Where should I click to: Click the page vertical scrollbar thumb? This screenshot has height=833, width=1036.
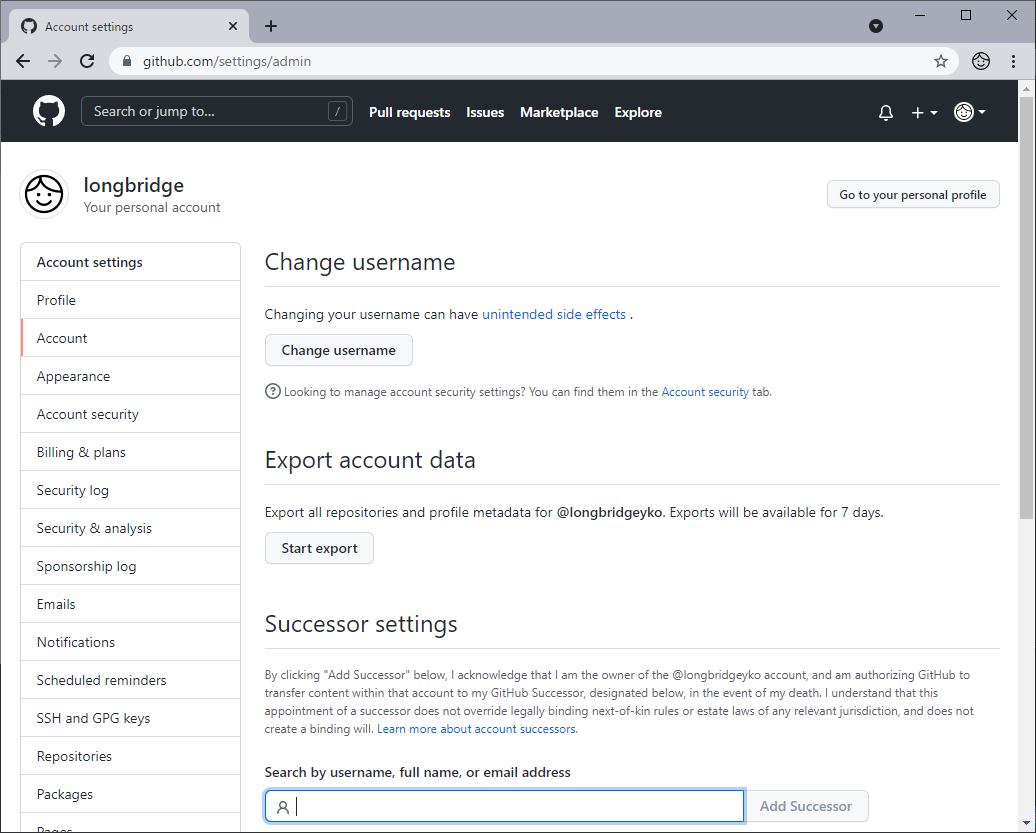pos(1026,308)
